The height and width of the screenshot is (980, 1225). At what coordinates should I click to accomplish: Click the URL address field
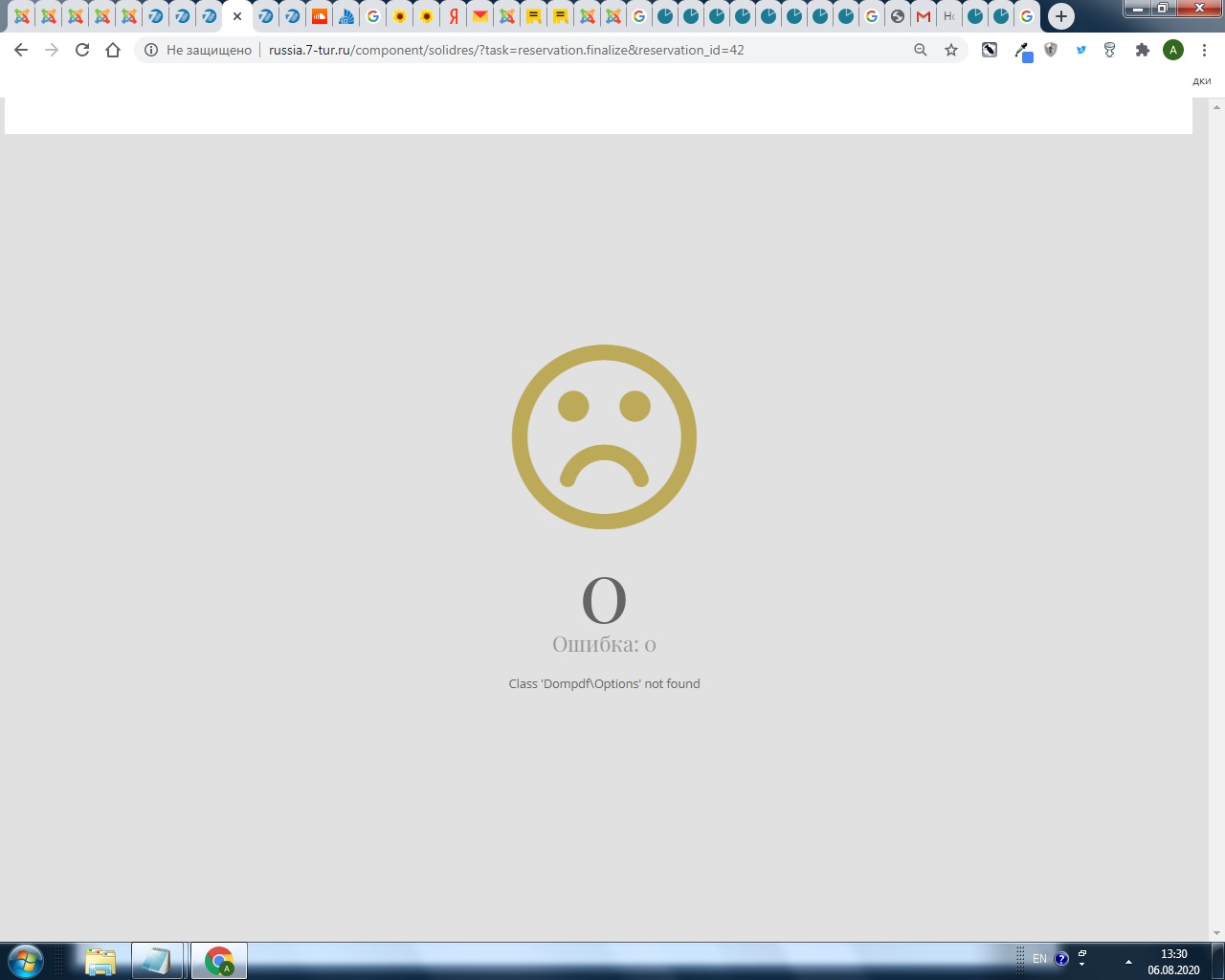574,50
